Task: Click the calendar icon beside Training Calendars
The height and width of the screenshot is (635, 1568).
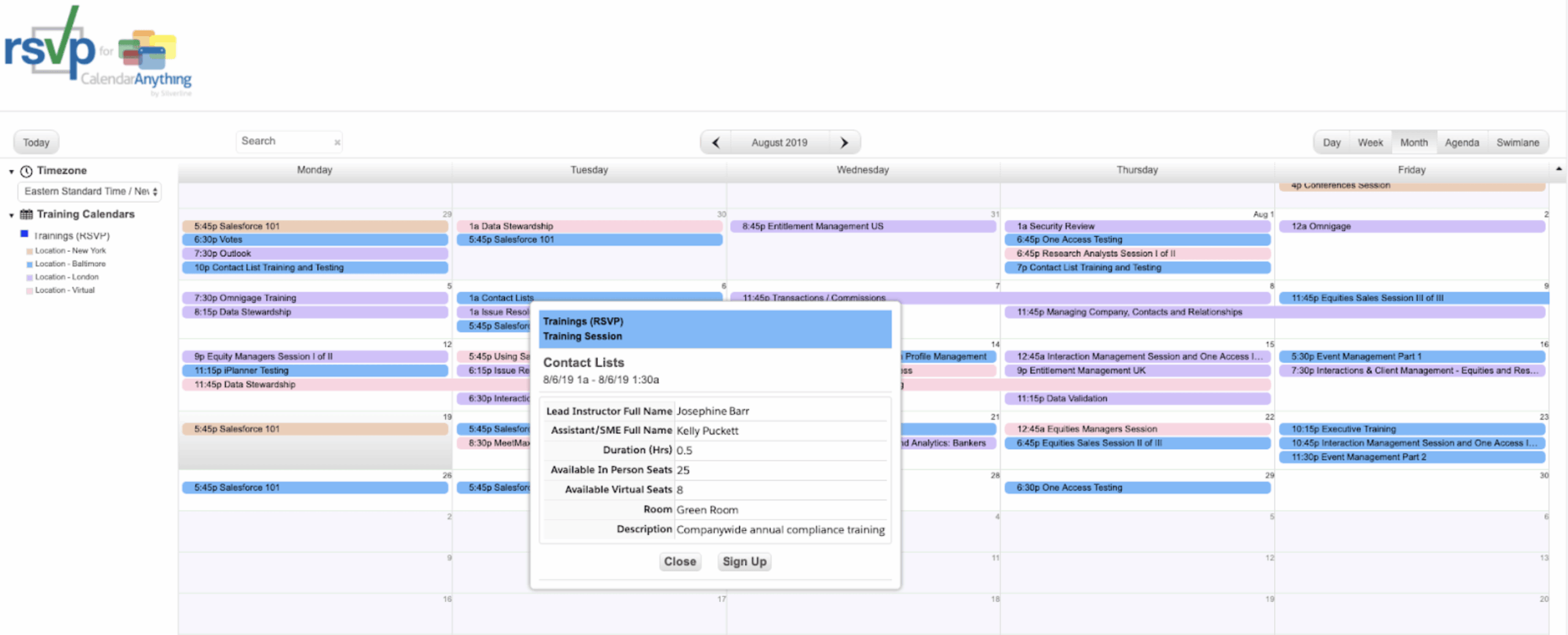Action: 26,214
